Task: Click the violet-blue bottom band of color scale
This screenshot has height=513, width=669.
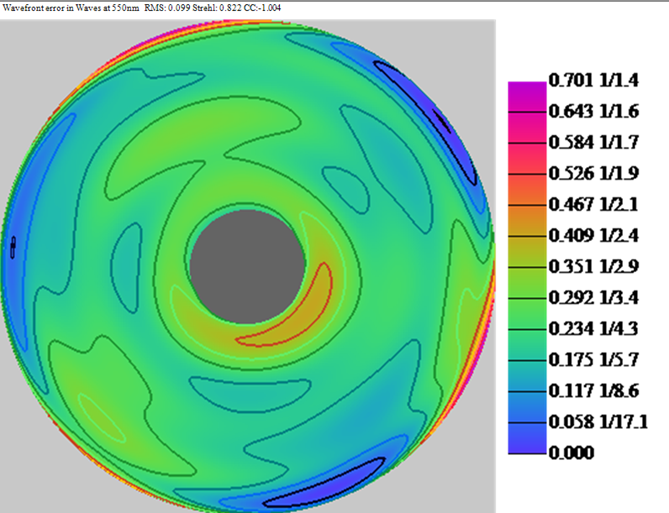Action: [x=527, y=438]
